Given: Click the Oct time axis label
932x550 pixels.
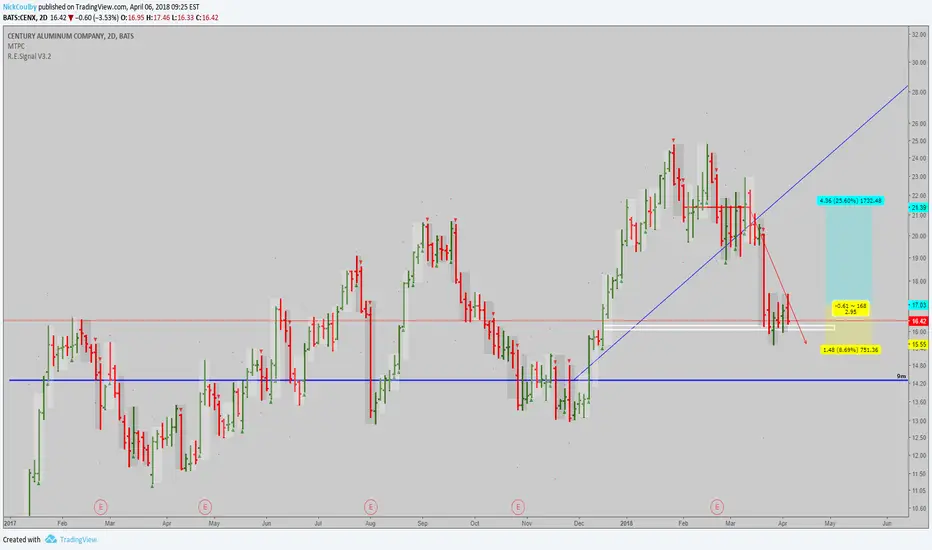Looking at the screenshot, I should coord(474,524).
